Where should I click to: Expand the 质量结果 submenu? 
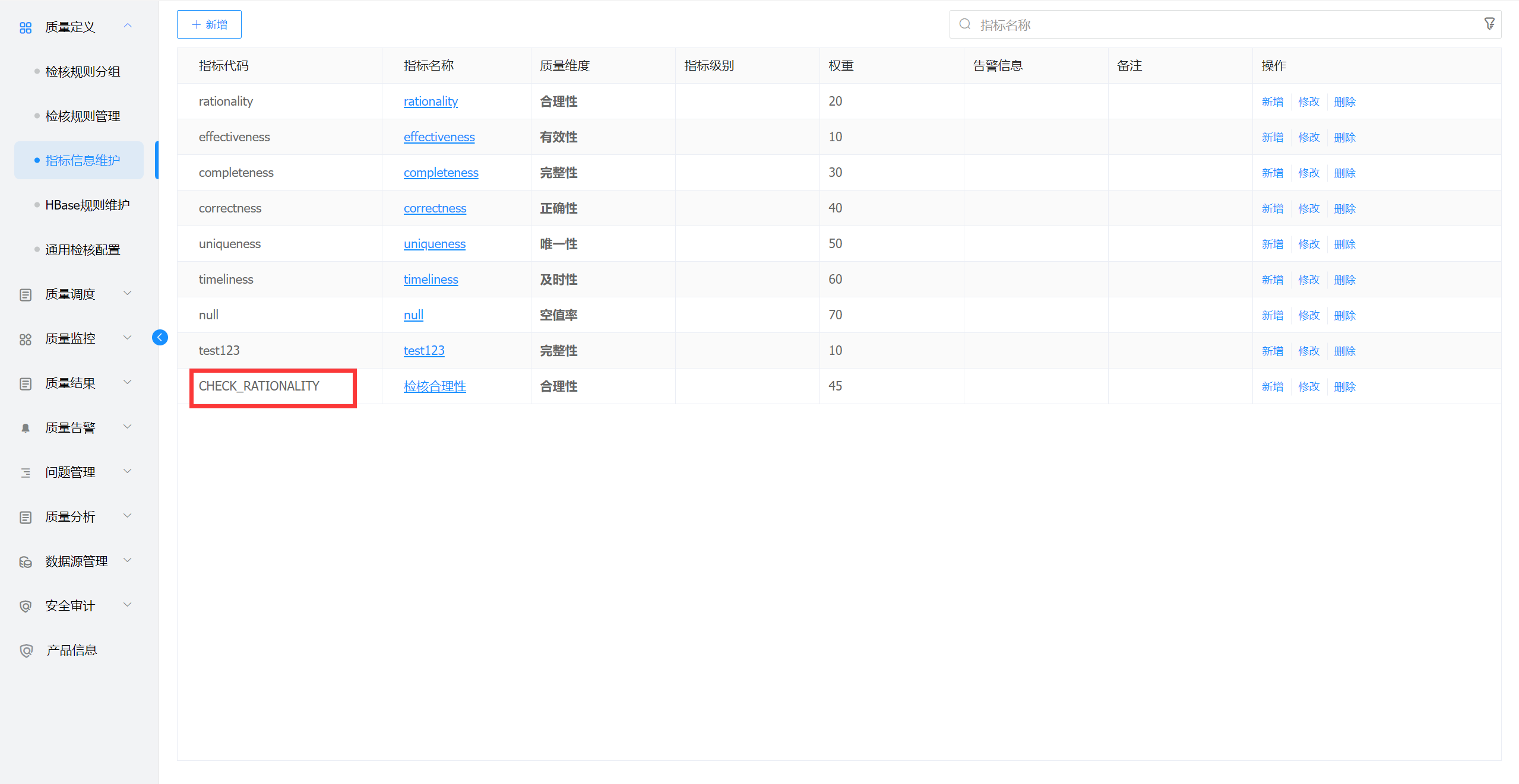128,382
